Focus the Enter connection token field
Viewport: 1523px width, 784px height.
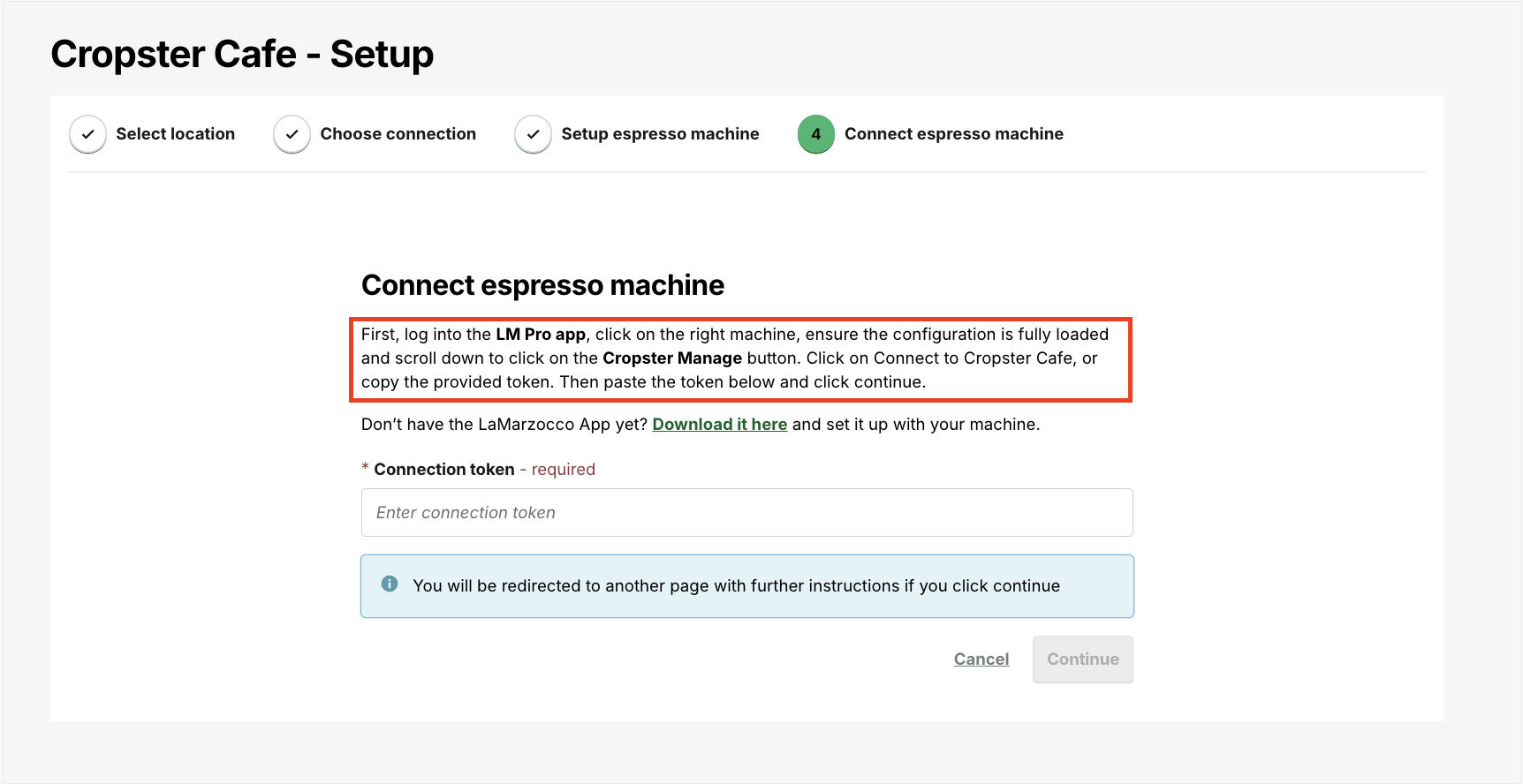747,513
